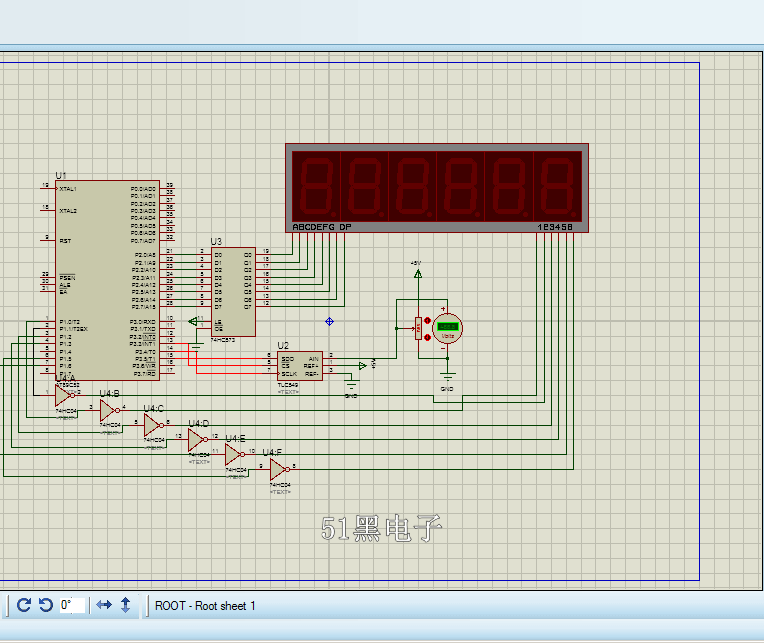The width and height of the screenshot is (764, 643).
Task: Click the rotate anti-clockwise icon
Action: [x=45, y=605]
